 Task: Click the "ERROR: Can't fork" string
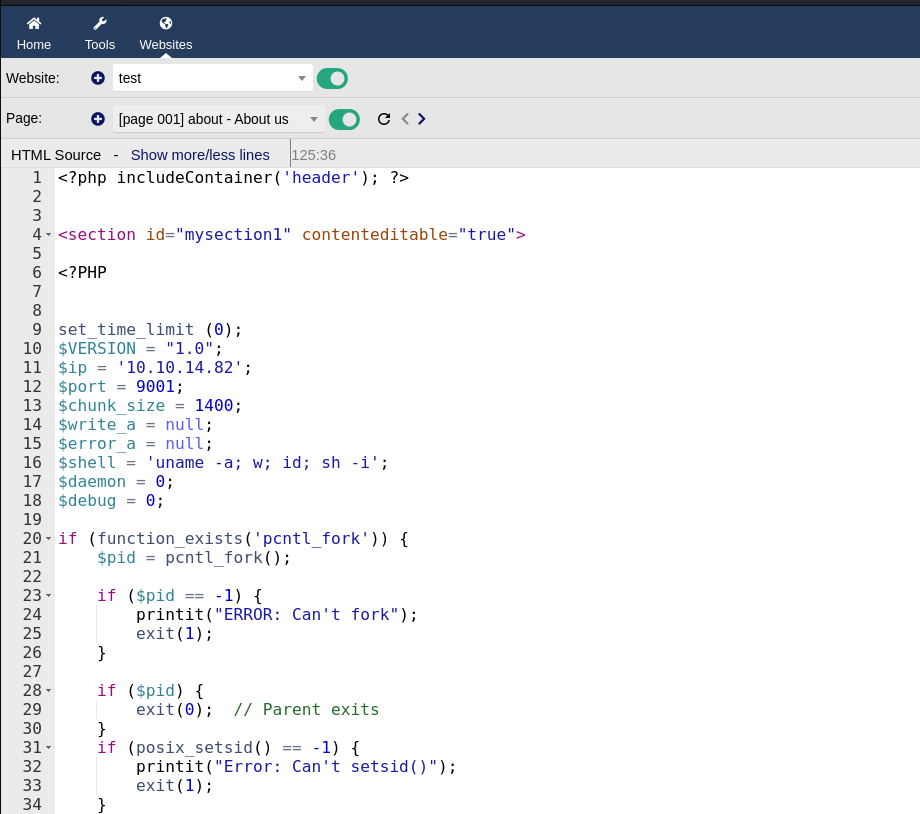(x=306, y=614)
